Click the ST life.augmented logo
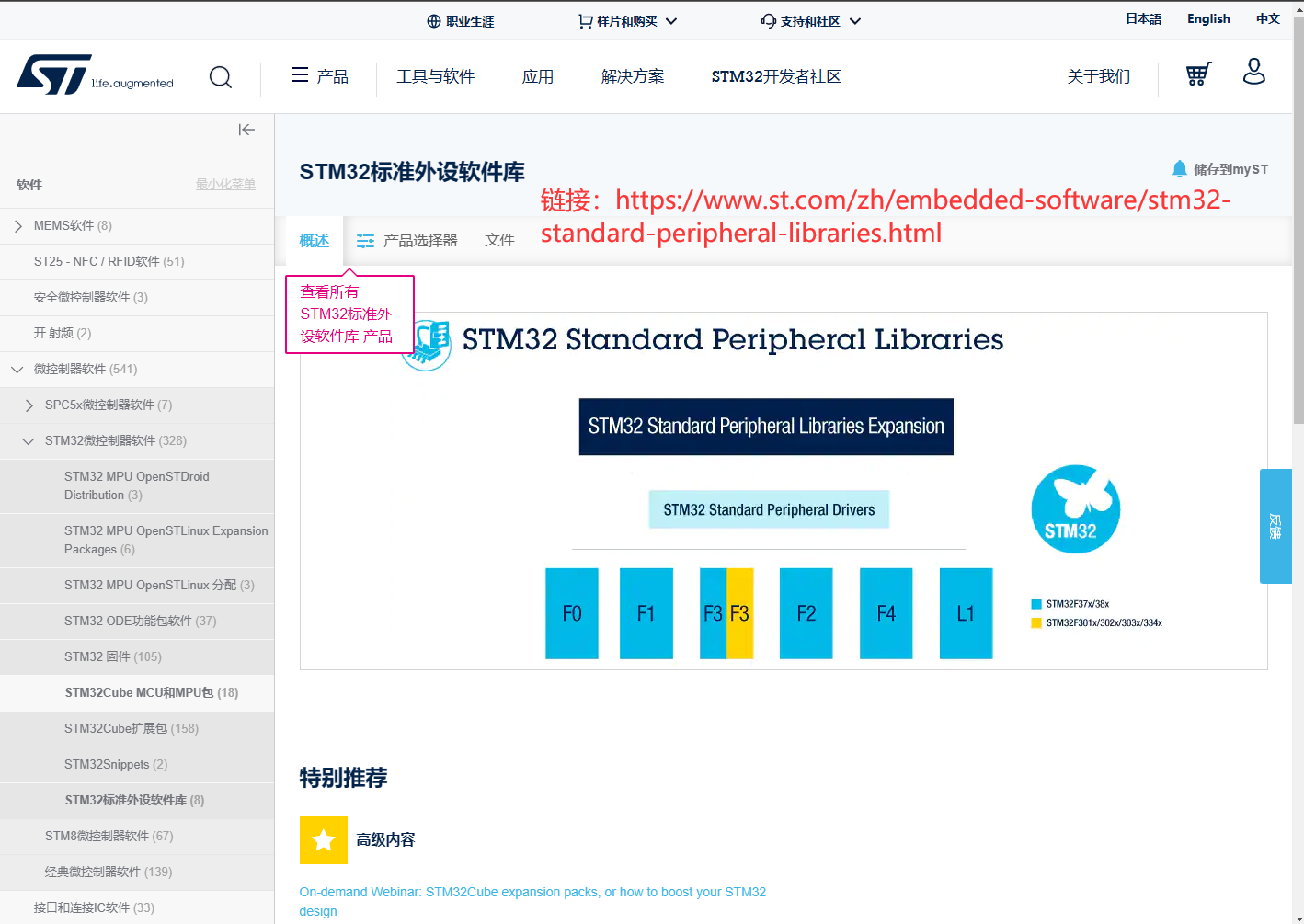The width and height of the screenshot is (1304, 924). [95, 74]
